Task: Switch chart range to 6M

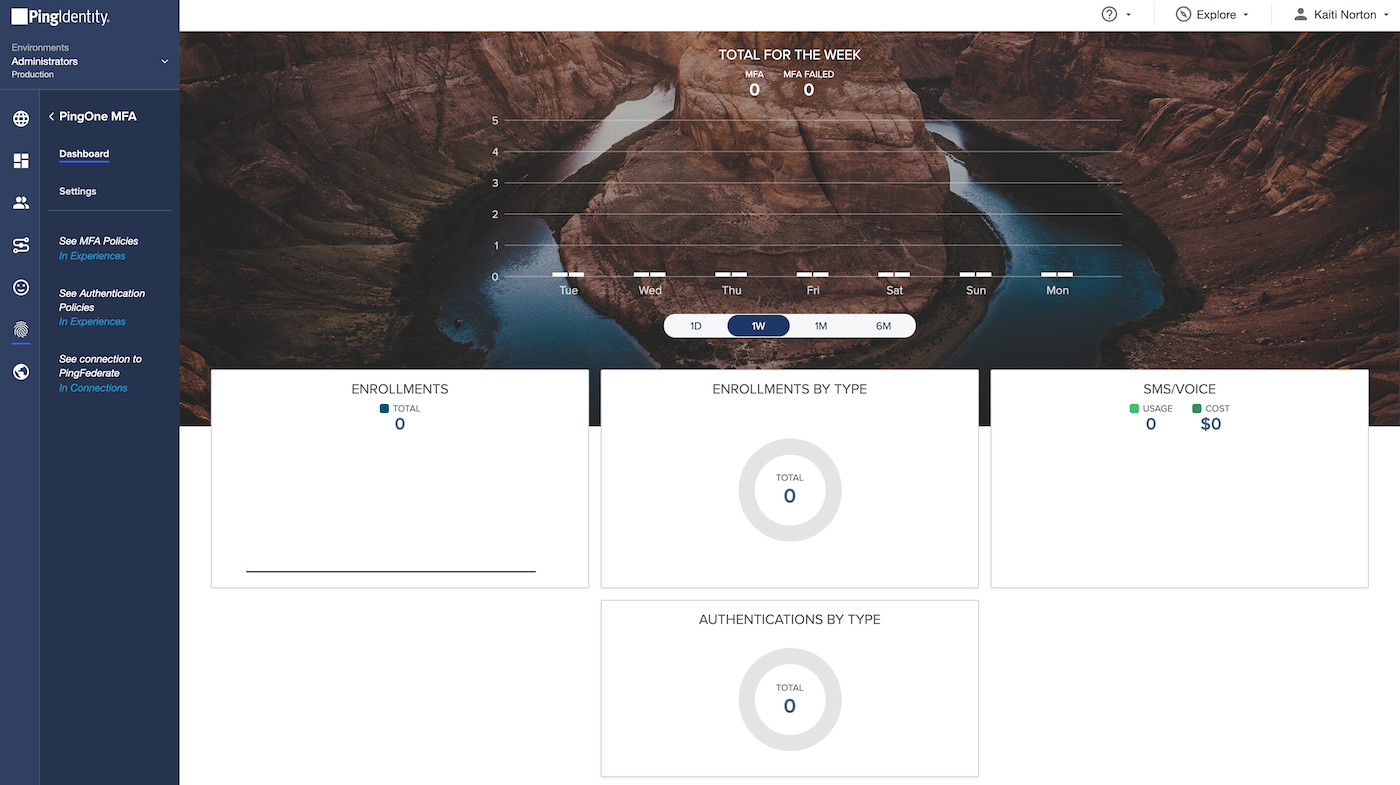Action: 882,325
